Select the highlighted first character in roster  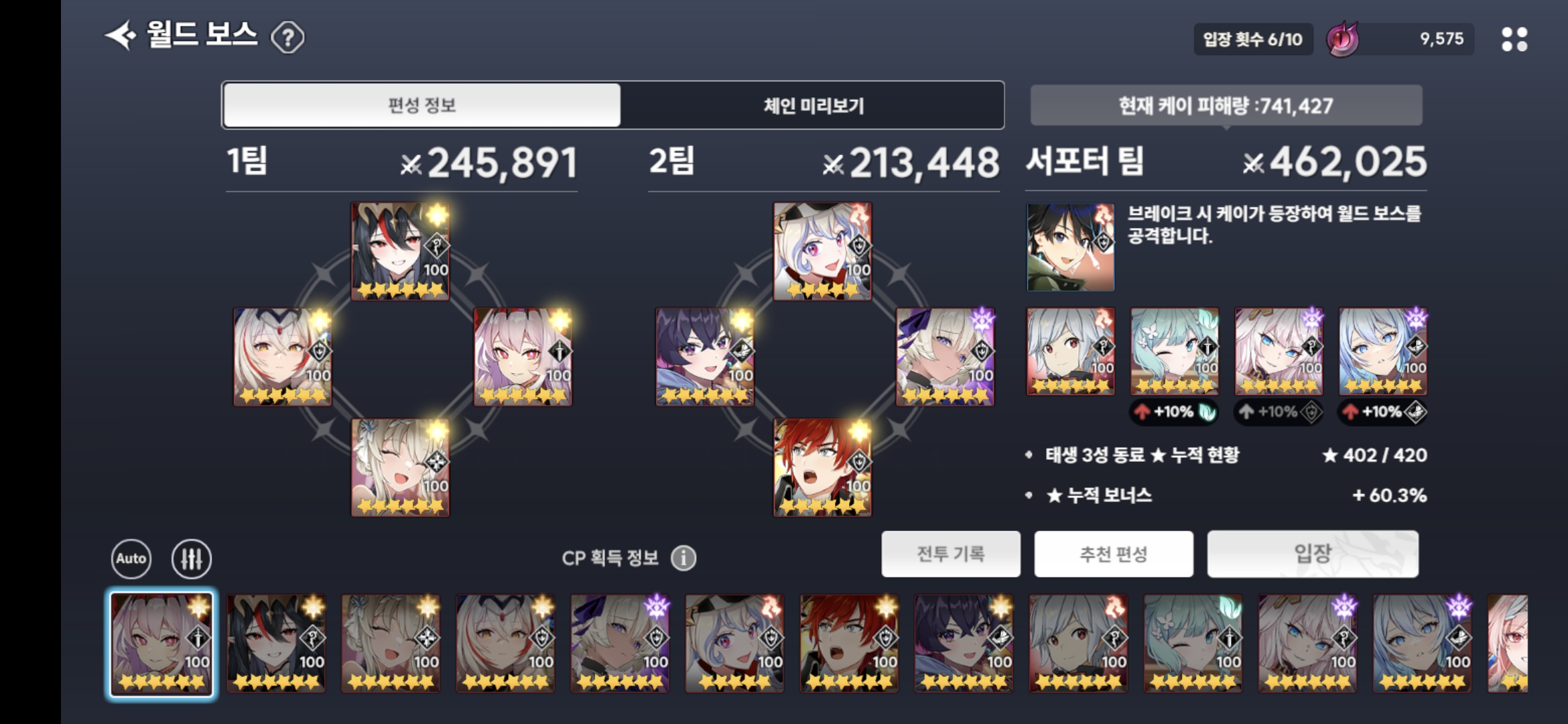(x=161, y=644)
